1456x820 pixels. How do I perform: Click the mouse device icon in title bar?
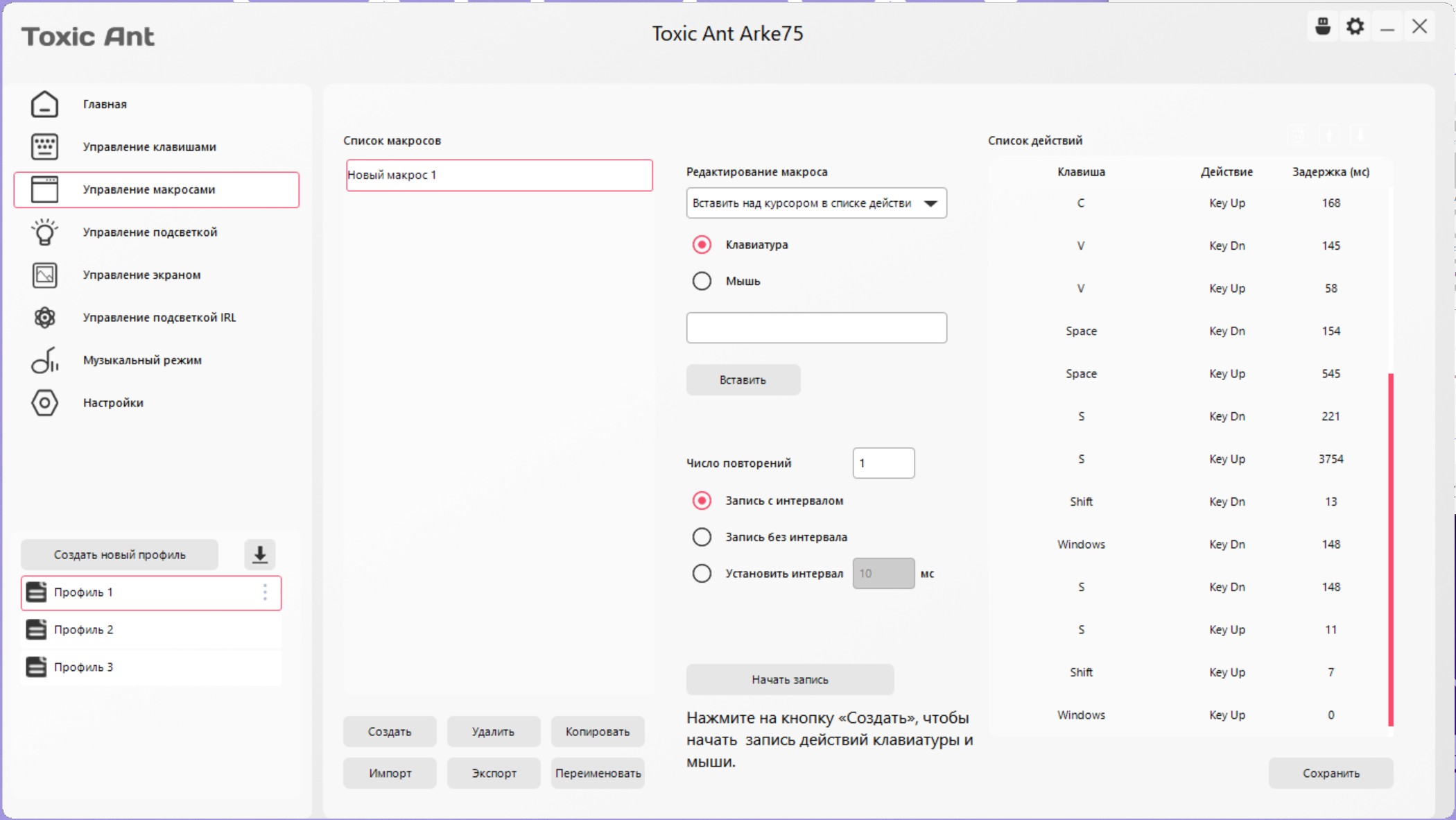1323,27
